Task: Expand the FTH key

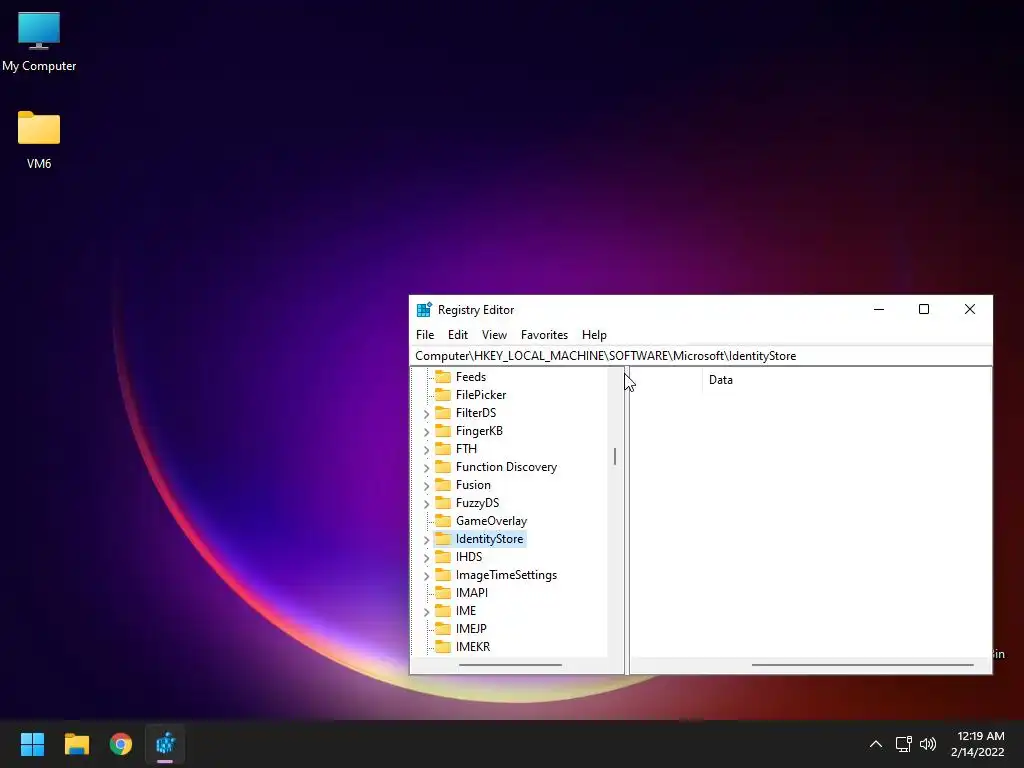Action: pyautogui.click(x=426, y=449)
